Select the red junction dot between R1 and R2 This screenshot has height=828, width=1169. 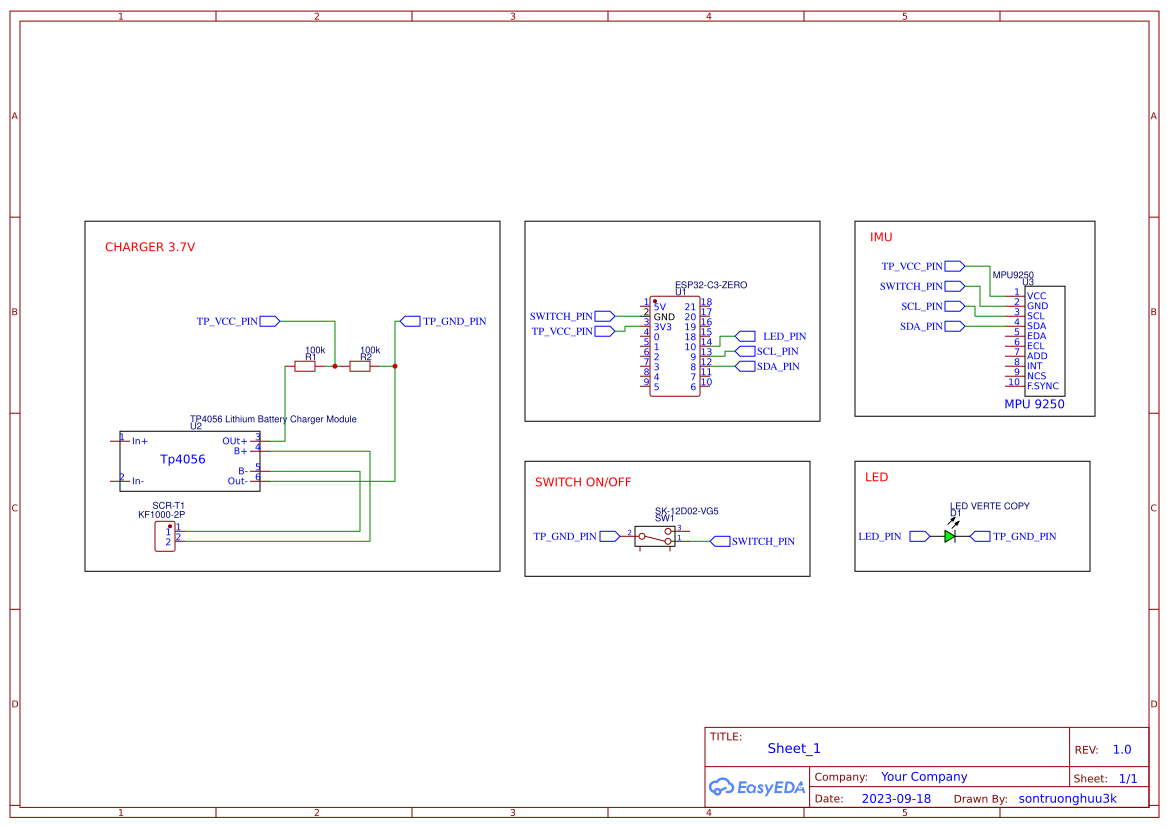(x=335, y=367)
